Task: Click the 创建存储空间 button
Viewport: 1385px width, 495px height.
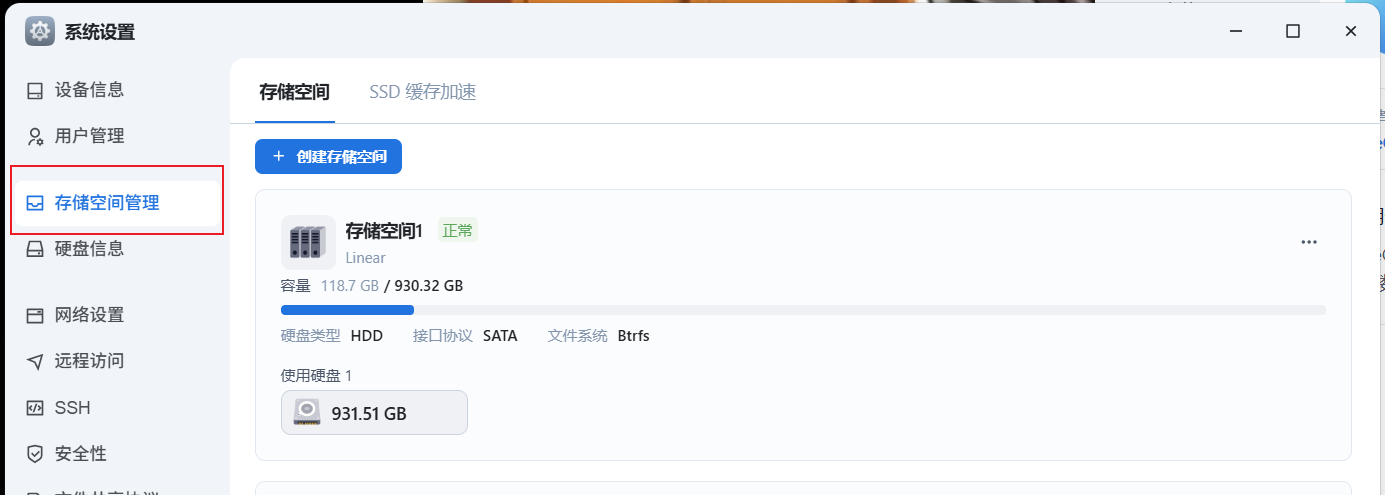Action: pos(328,157)
